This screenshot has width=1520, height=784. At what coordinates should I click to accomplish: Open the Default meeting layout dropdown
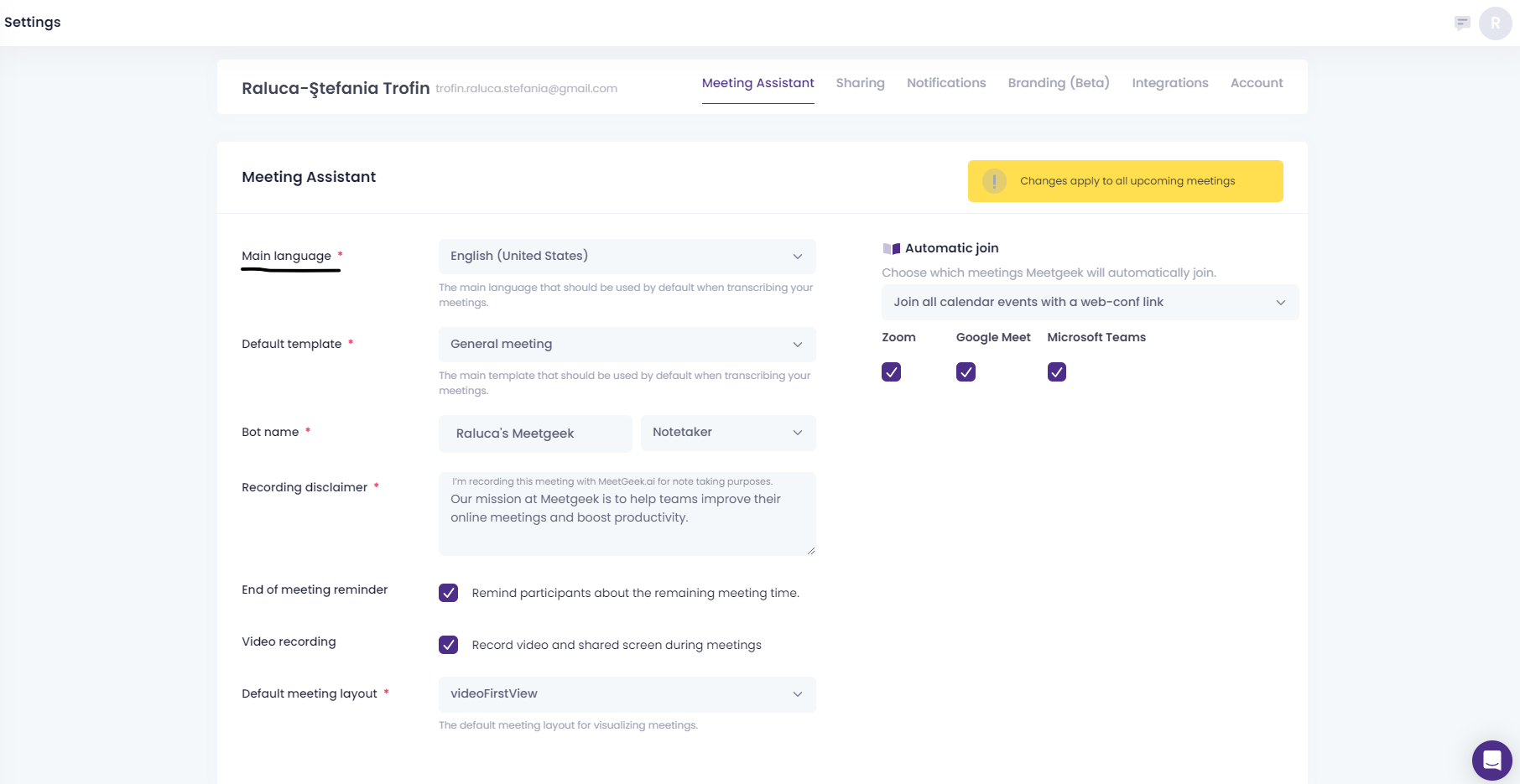click(x=627, y=694)
